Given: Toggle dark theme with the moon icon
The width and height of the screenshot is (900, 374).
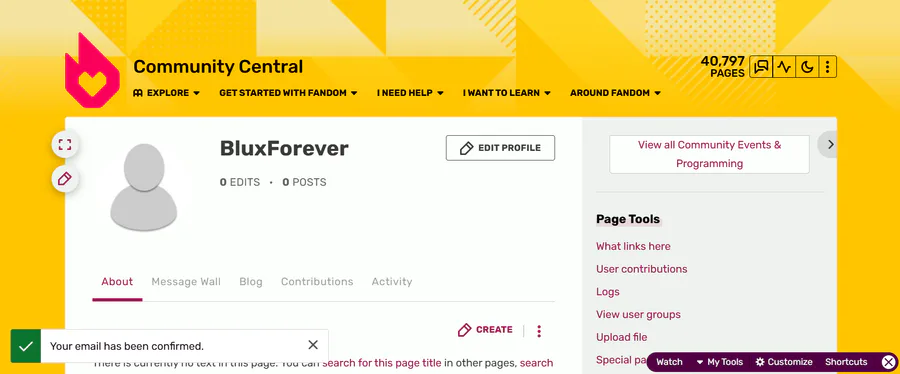Looking at the screenshot, I should pos(806,67).
